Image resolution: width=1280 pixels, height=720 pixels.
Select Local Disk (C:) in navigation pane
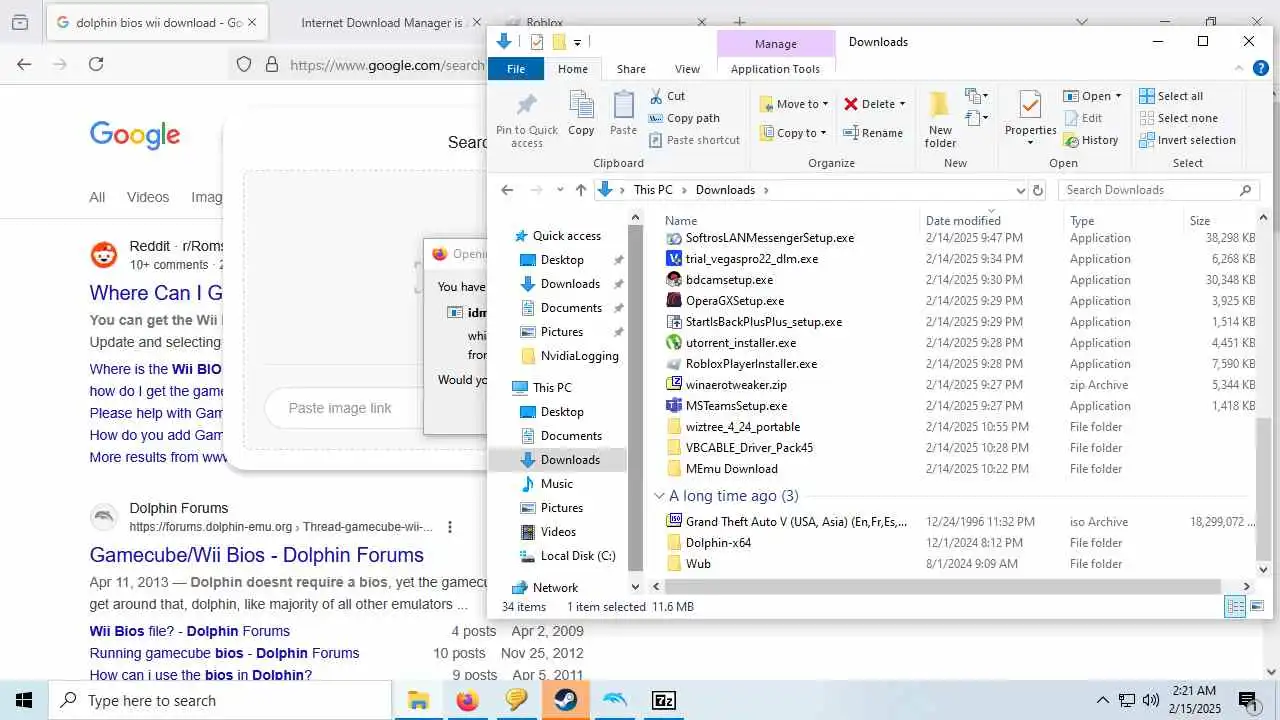[567, 556]
